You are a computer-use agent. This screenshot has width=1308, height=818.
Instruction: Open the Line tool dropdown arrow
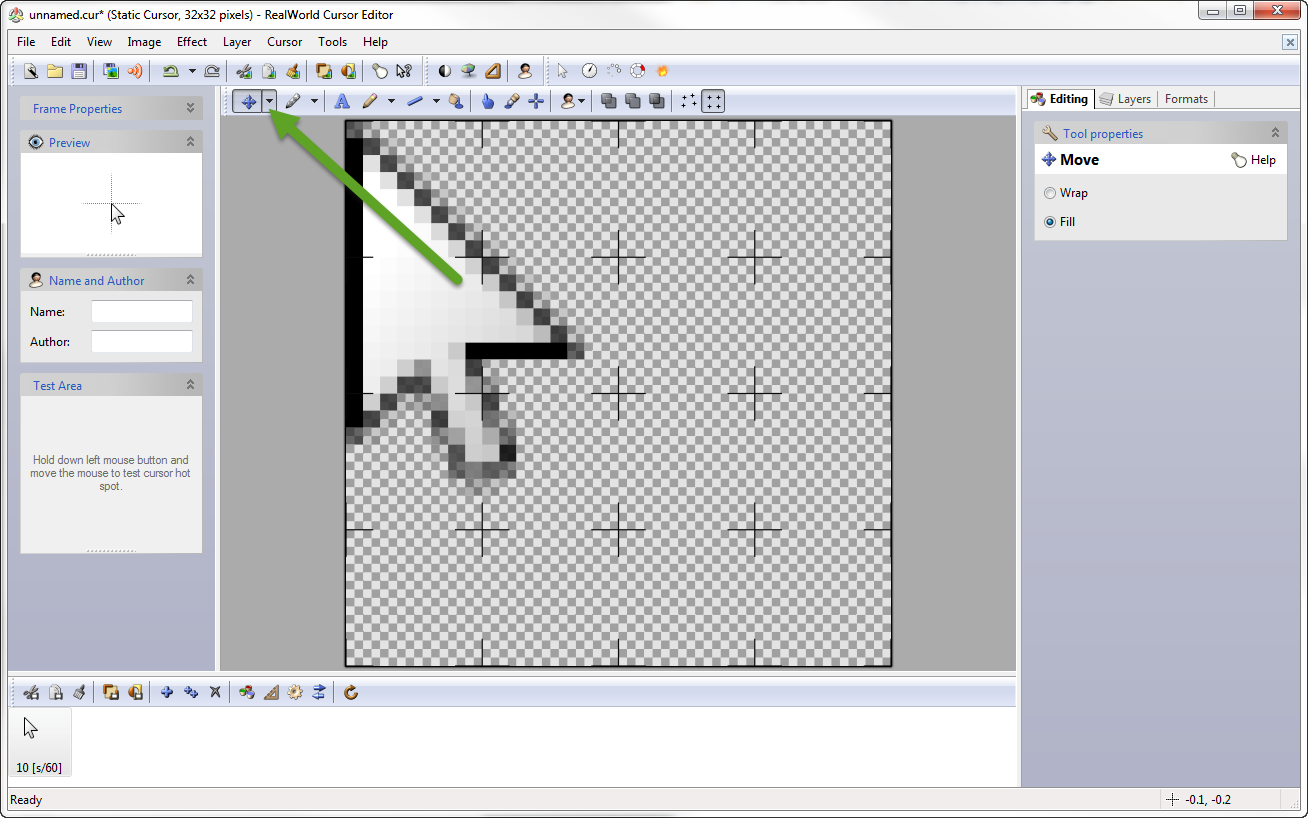tap(436, 101)
